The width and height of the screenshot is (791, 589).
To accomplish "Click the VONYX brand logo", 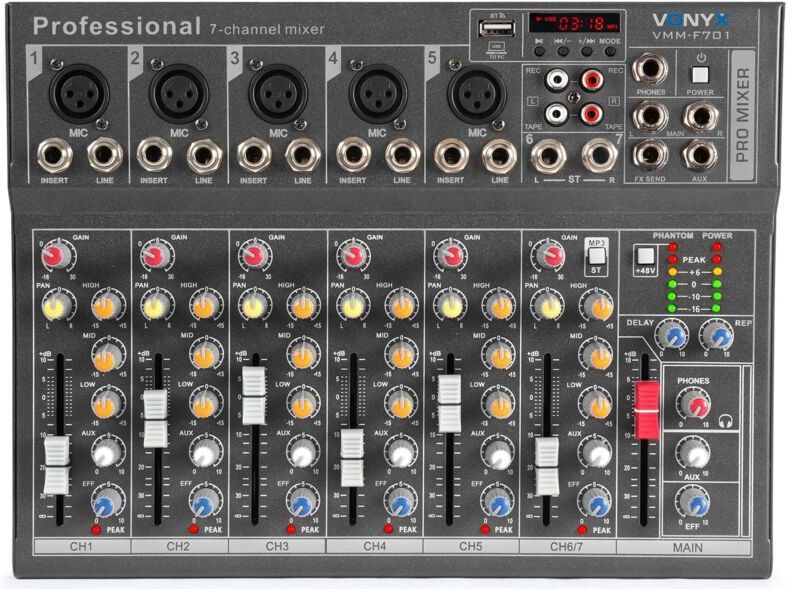I will click(691, 20).
